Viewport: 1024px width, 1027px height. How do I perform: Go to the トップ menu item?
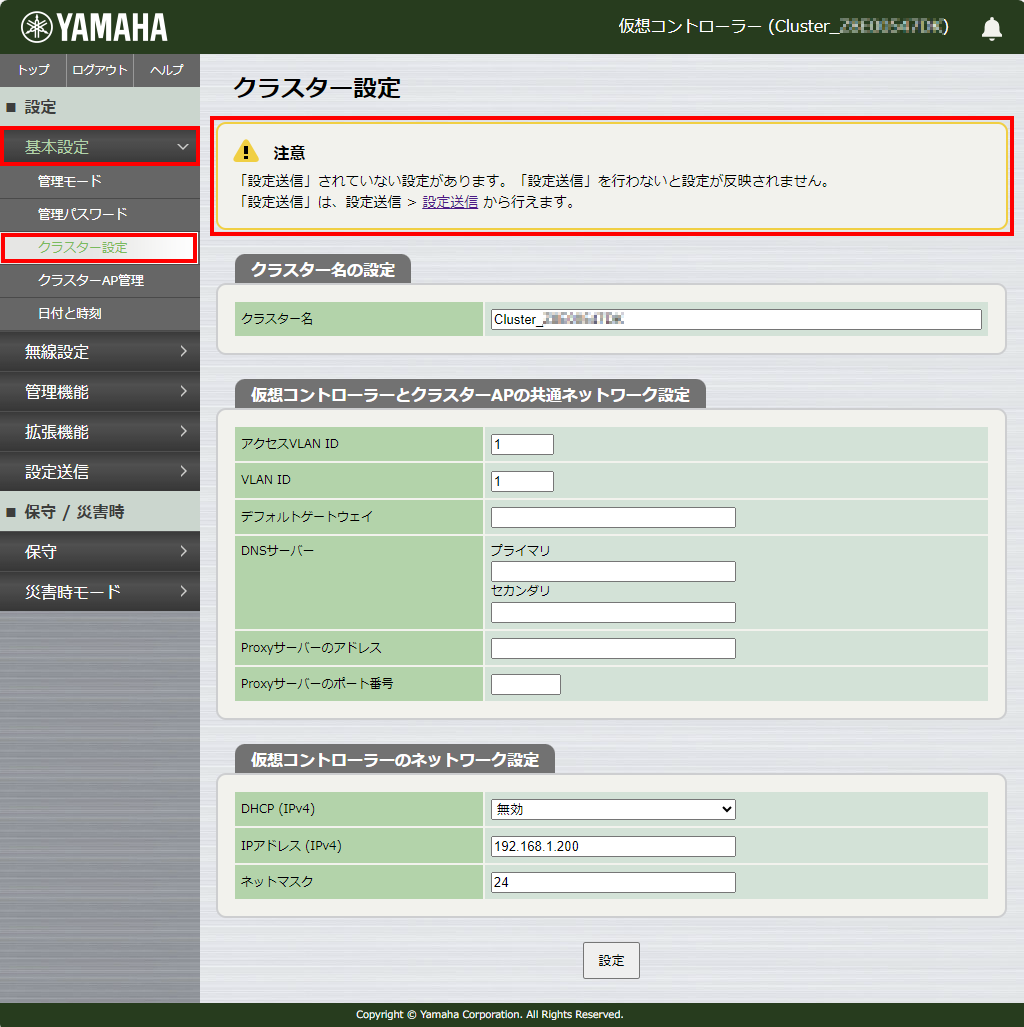pos(32,70)
